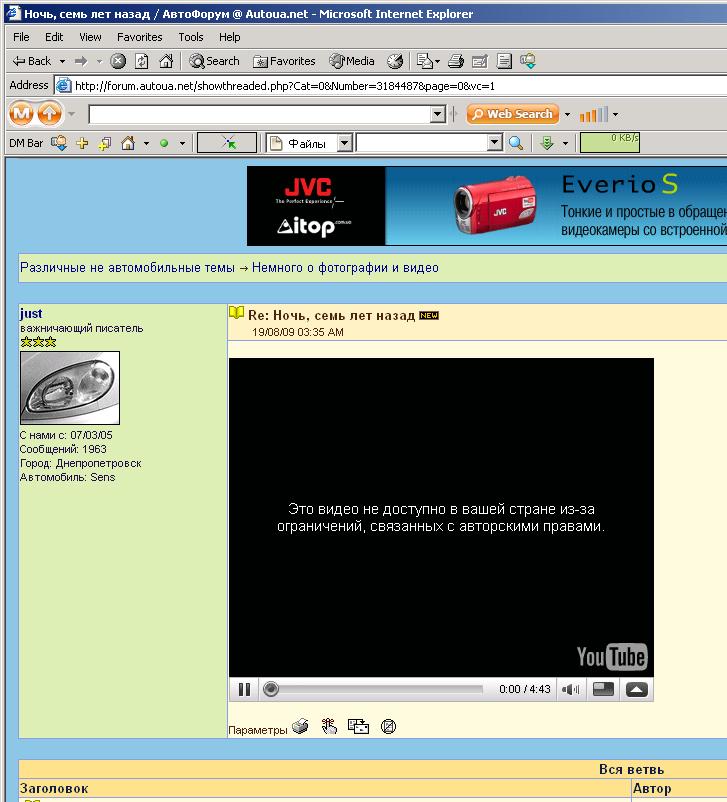Pause the video playback
The image size is (727, 802).
[244, 689]
